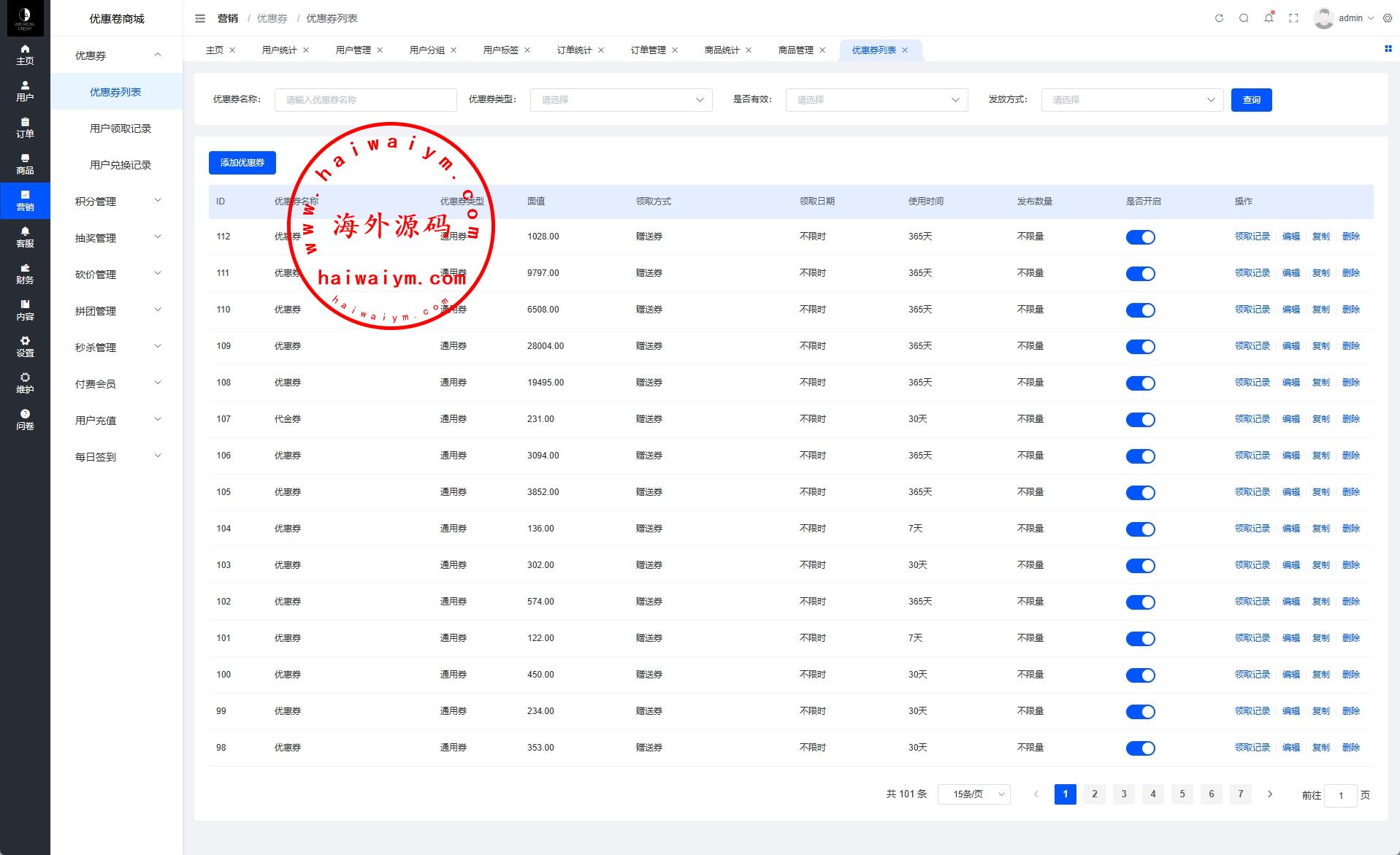
Task: Click the hamburger menu collapse icon
Action: click(x=200, y=18)
